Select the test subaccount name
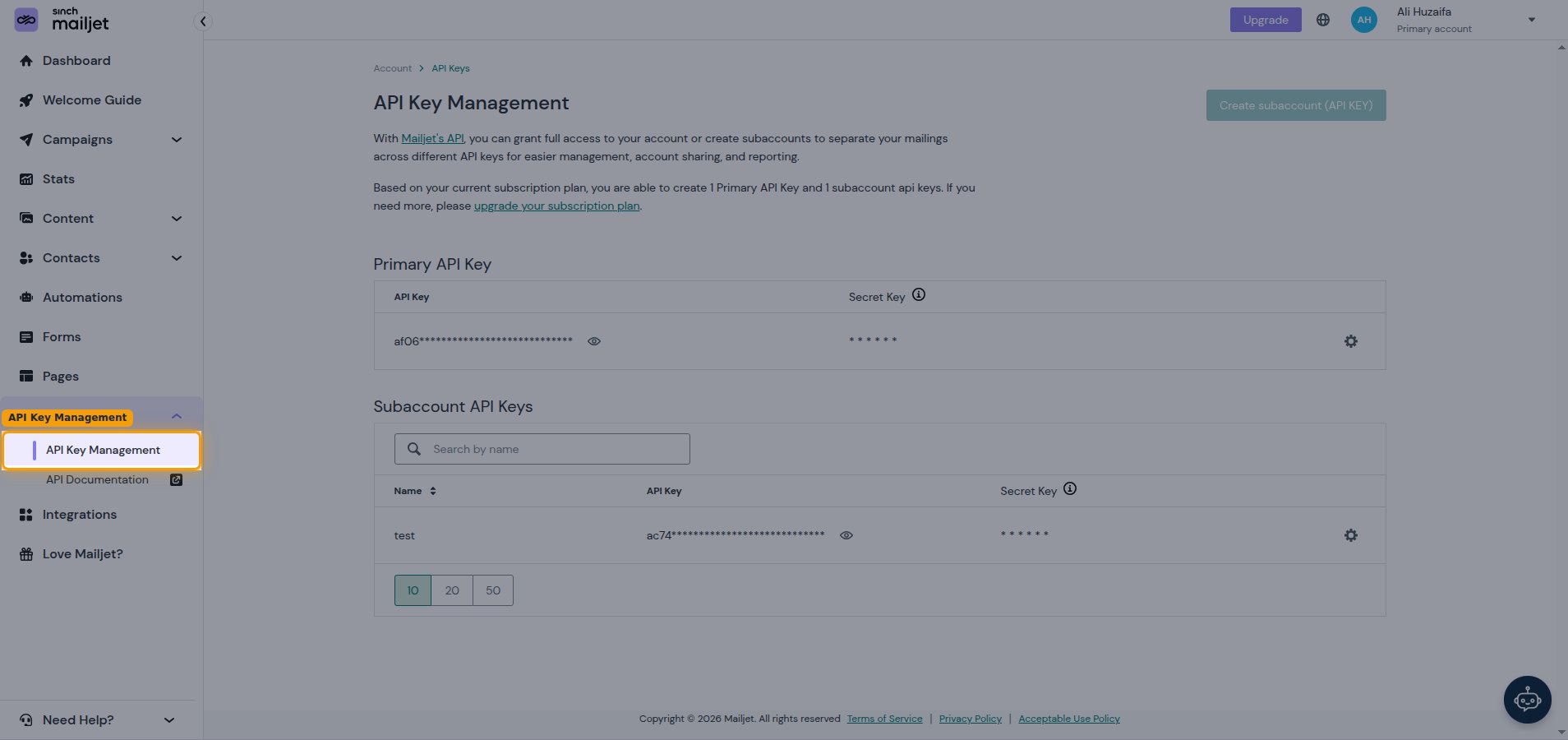This screenshot has width=1568, height=740. coord(404,535)
